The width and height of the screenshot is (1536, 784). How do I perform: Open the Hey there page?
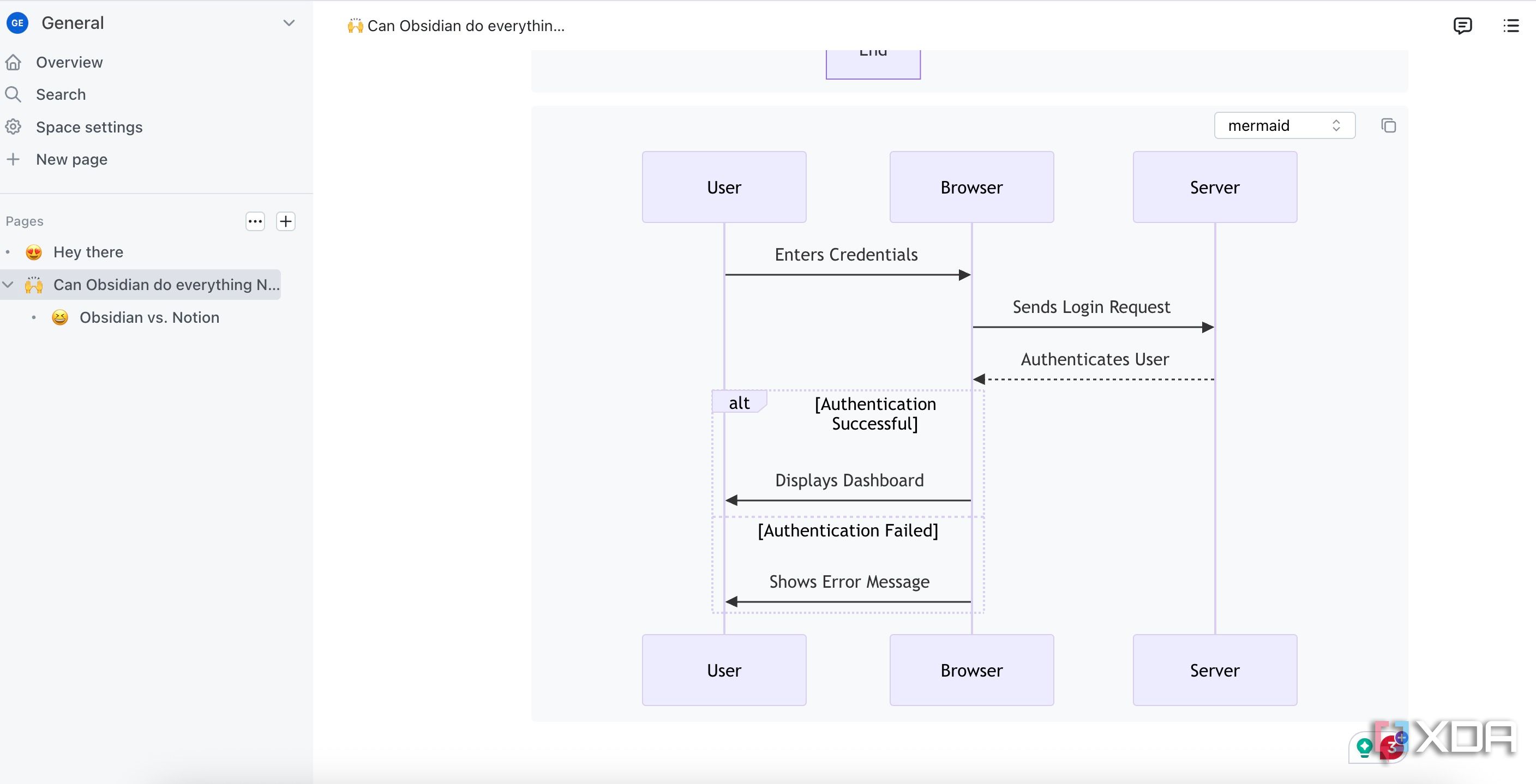tap(88, 252)
